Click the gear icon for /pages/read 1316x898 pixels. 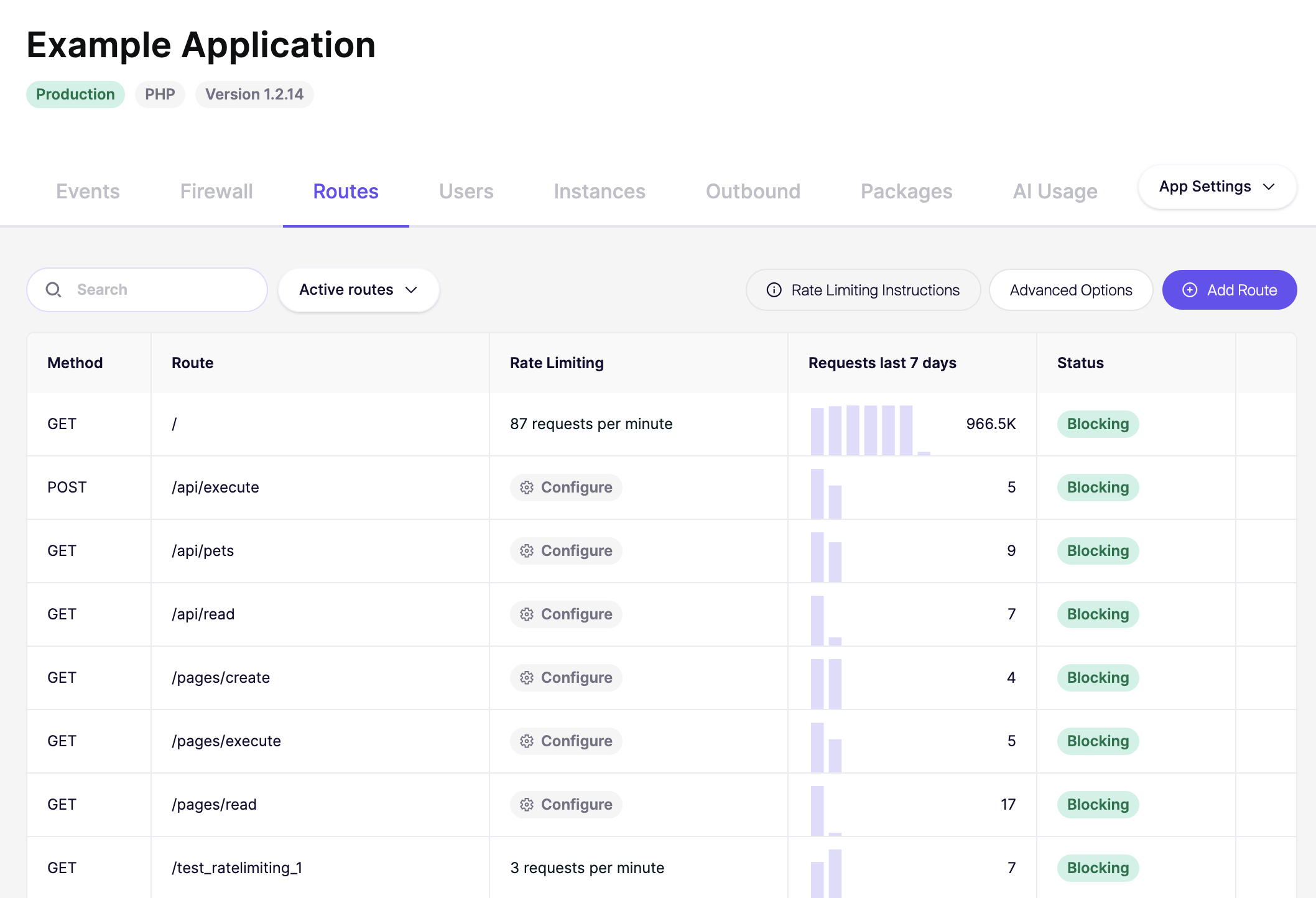pyautogui.click(x=527, y=805)
